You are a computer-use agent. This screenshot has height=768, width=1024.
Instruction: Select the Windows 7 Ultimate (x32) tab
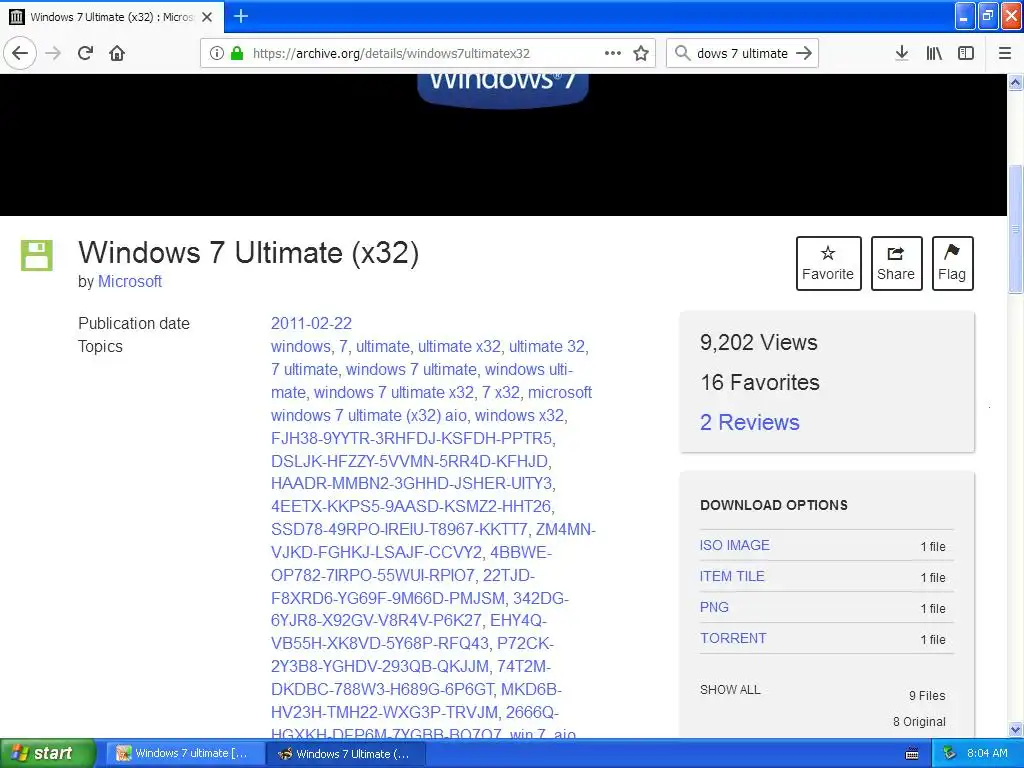coord(112,17)
